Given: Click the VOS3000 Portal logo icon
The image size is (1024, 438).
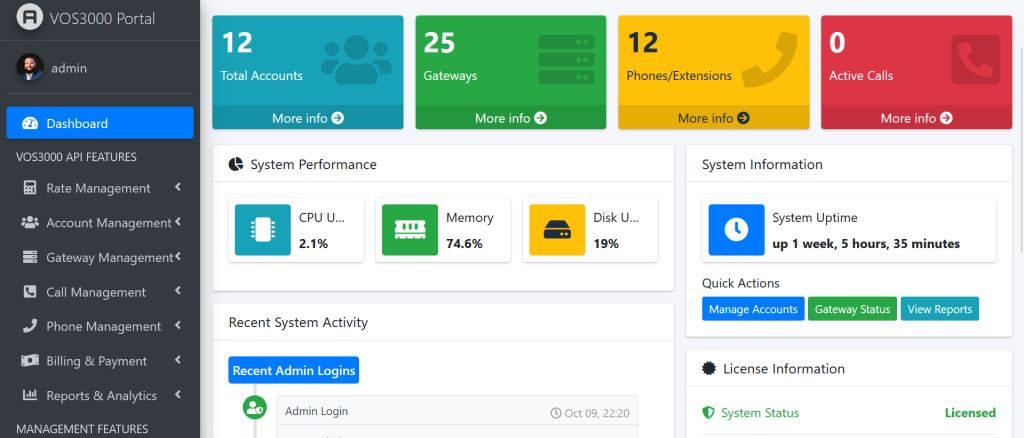Looking at the screenshot, I should pos(30,18).
